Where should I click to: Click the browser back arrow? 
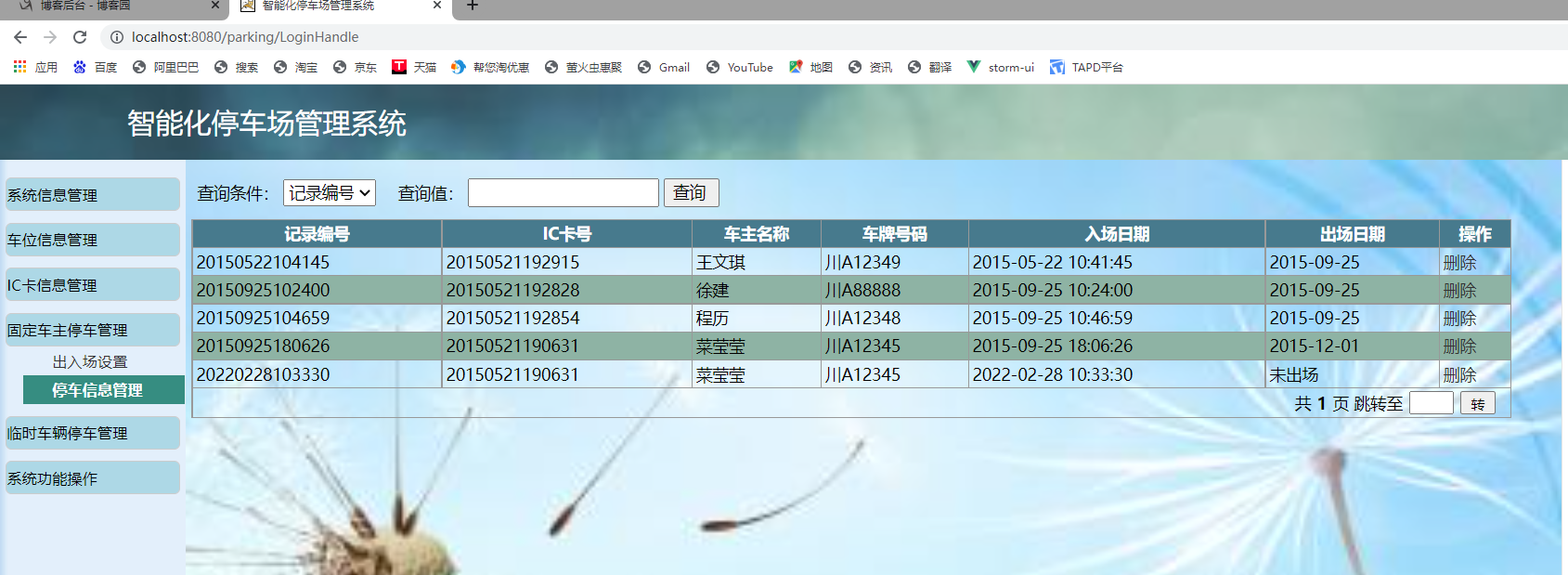(20, 37)
